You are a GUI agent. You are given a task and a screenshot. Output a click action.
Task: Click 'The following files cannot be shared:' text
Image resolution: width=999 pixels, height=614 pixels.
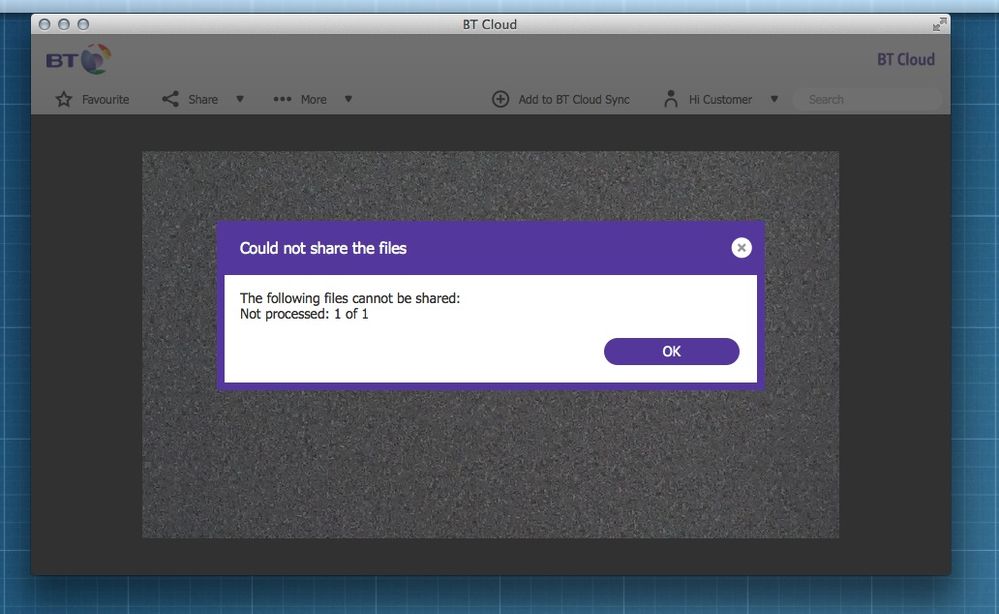point(350,298)
